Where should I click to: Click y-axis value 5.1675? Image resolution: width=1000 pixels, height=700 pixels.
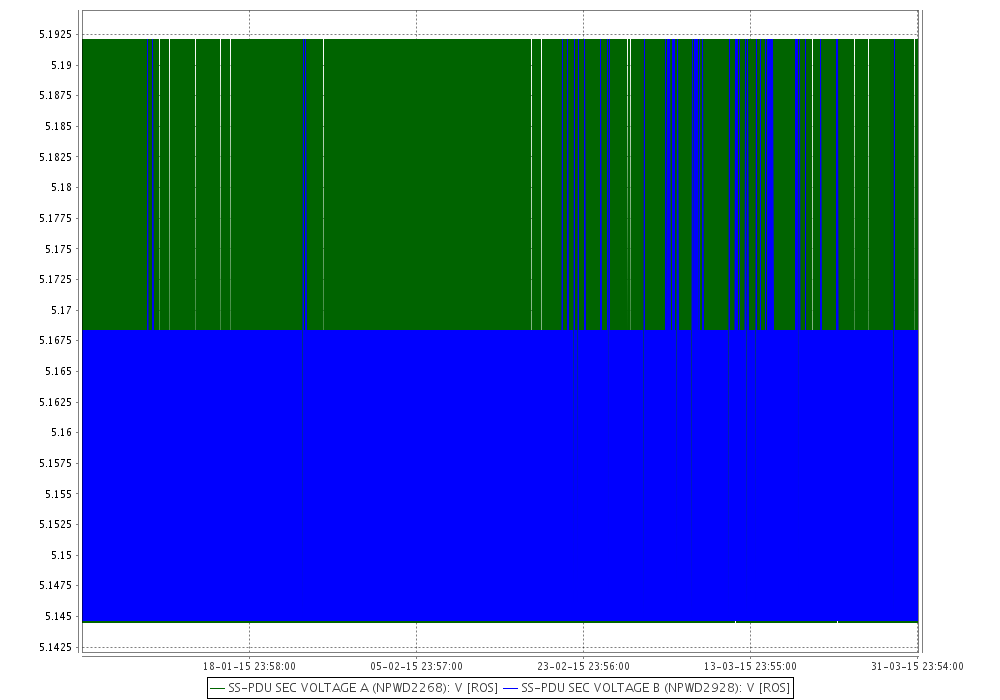pyautogui.click(x=55, y=340)
